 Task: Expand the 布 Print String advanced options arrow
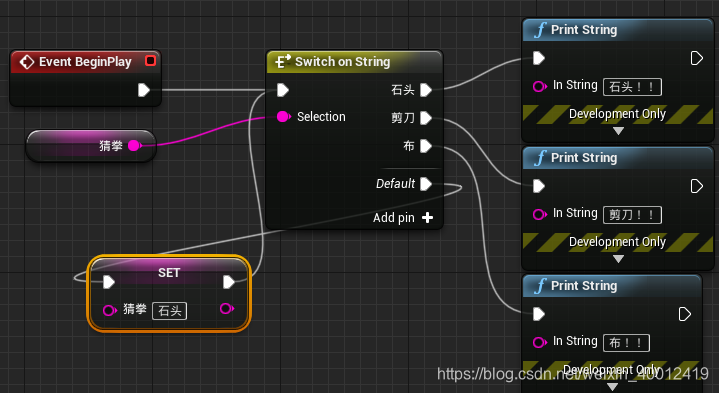tap(612, 387)
